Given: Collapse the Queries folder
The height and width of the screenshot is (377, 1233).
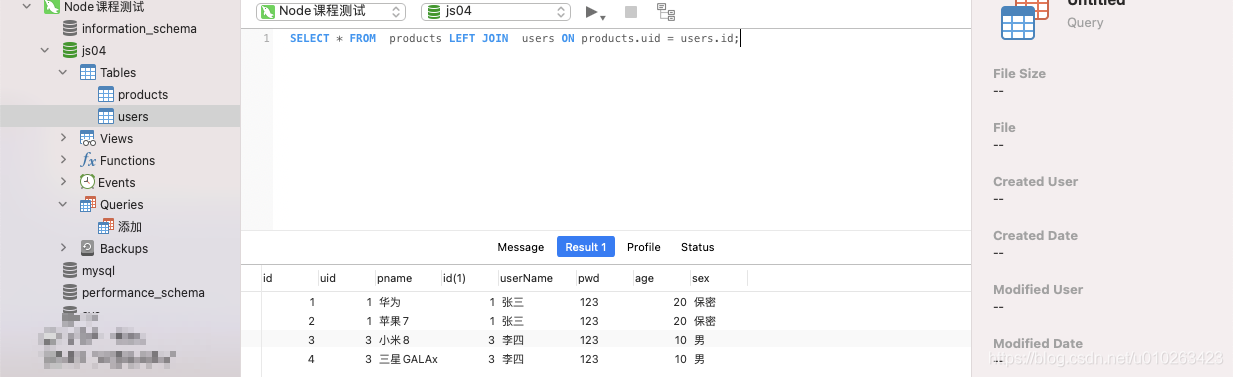Looking at the screenshot, I should tap(64, 205).
